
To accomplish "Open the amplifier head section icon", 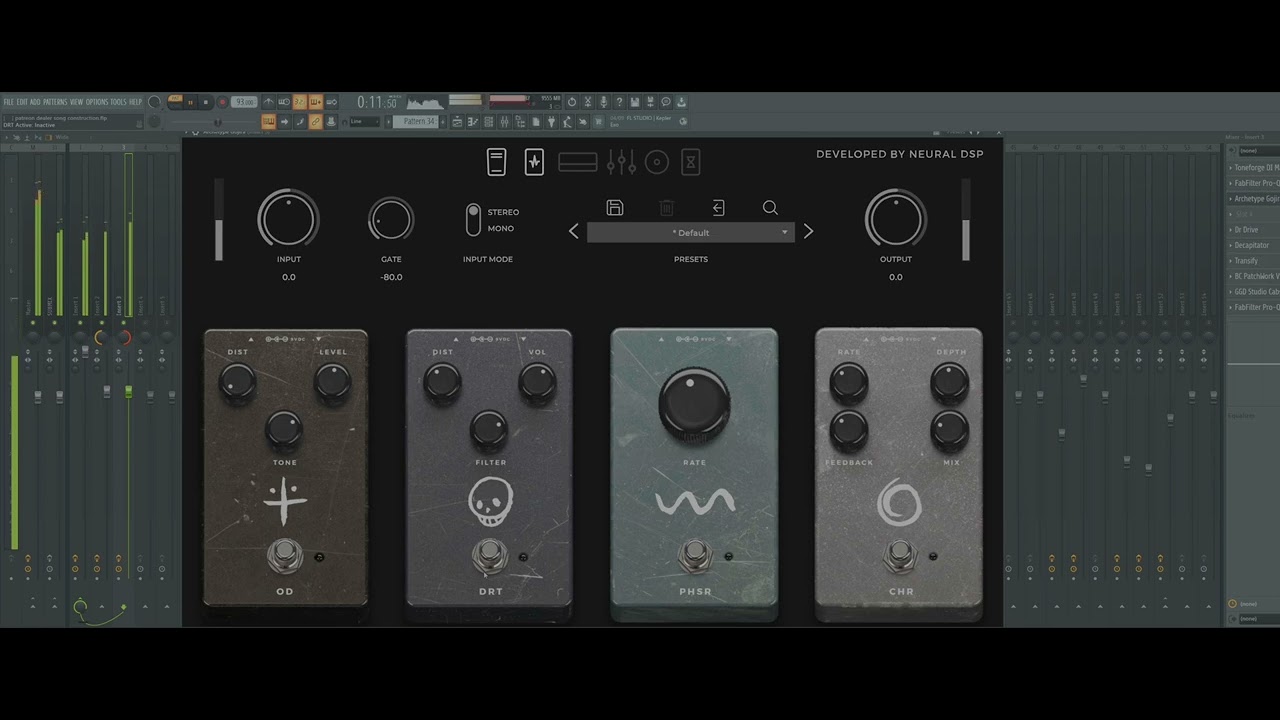I will point(578,162).
